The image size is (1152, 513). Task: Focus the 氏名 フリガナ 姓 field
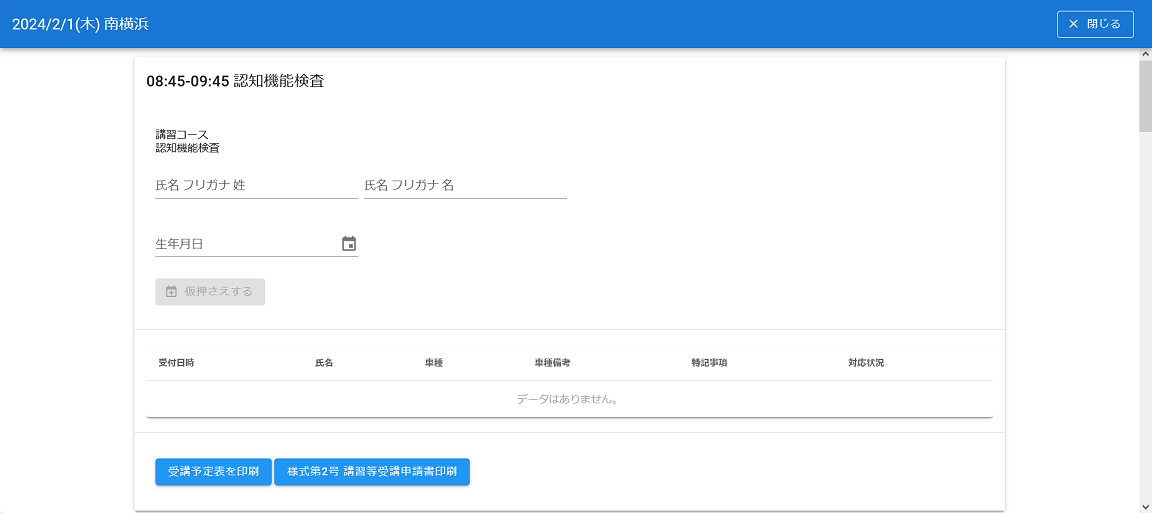(x=256, y=185)
